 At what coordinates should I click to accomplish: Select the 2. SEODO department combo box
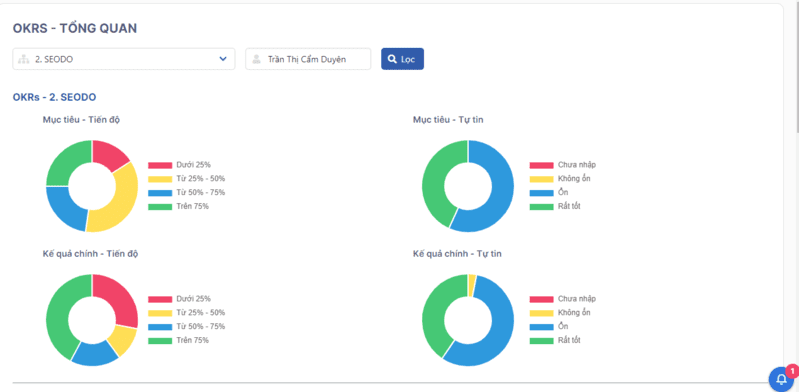(x=124, y=59)
